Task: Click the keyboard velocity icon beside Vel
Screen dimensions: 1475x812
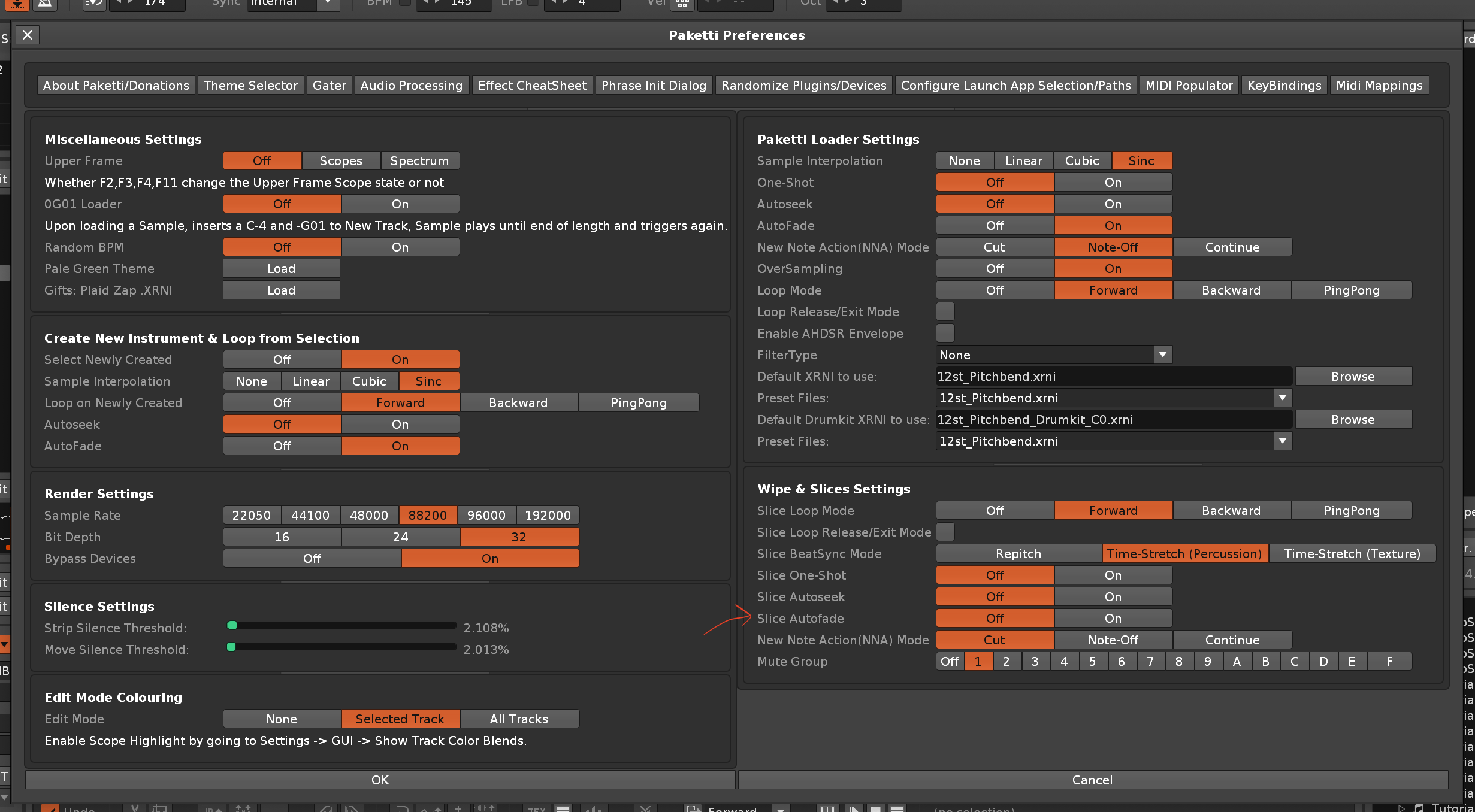Action: 682,4
